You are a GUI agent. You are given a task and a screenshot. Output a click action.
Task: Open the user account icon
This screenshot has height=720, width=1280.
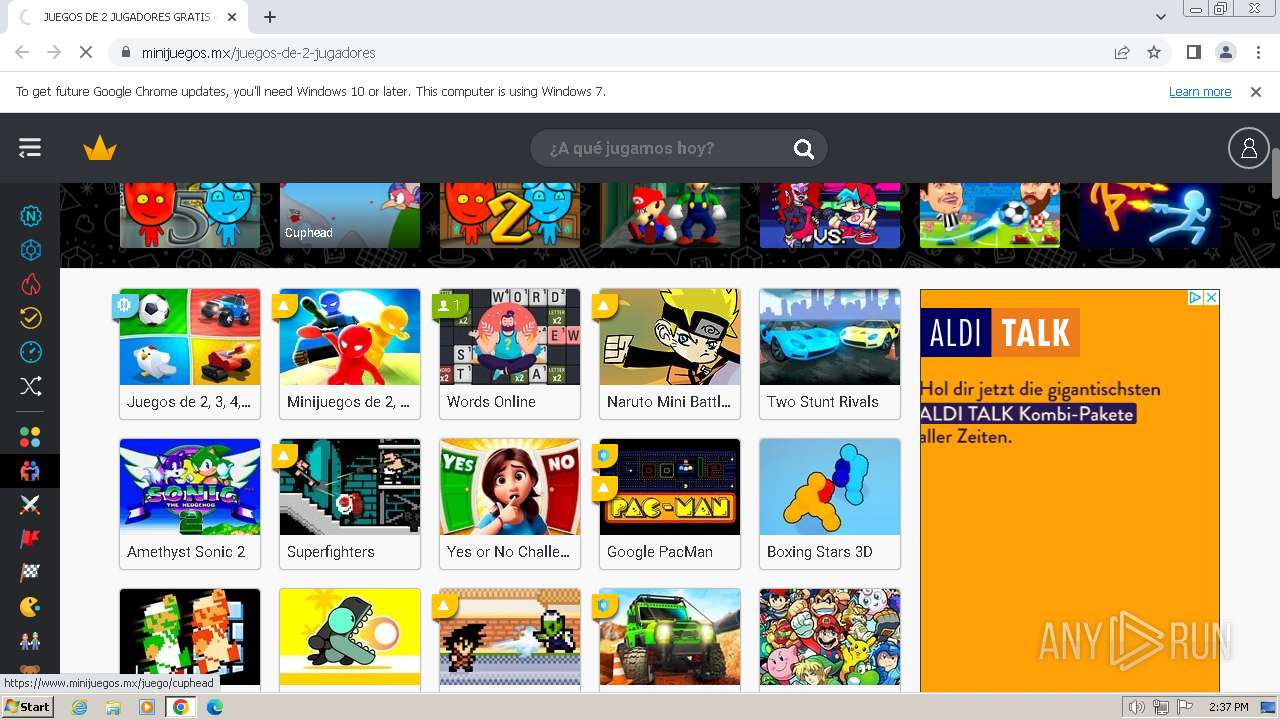[x=1248, y=148]
